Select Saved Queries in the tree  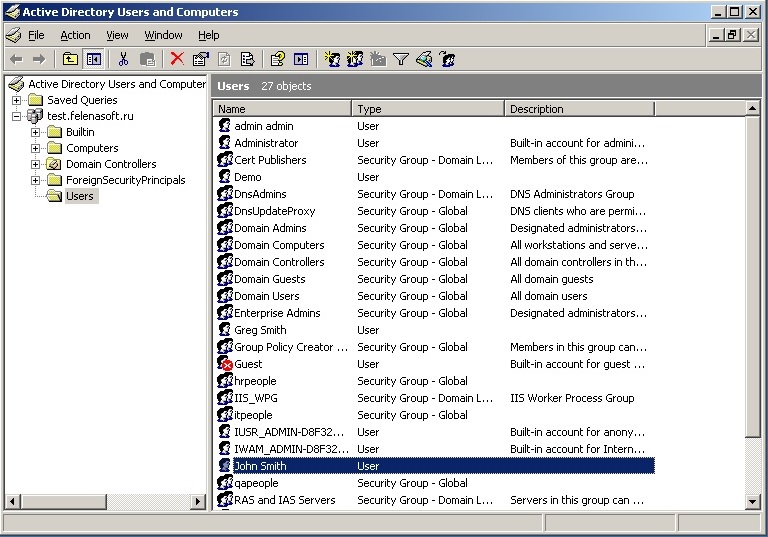pos(82,100)
